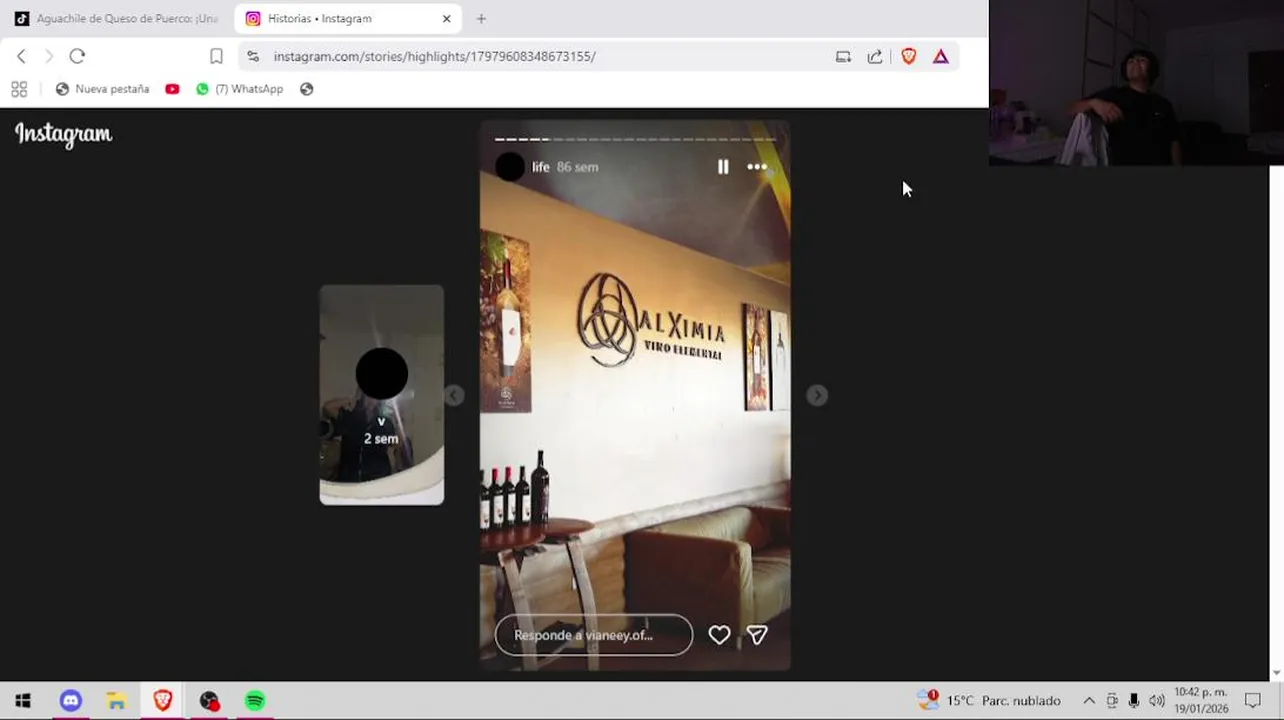
Task: Open the previous story thumbnail labeled 2 sem
Action: tap(381, 395)
